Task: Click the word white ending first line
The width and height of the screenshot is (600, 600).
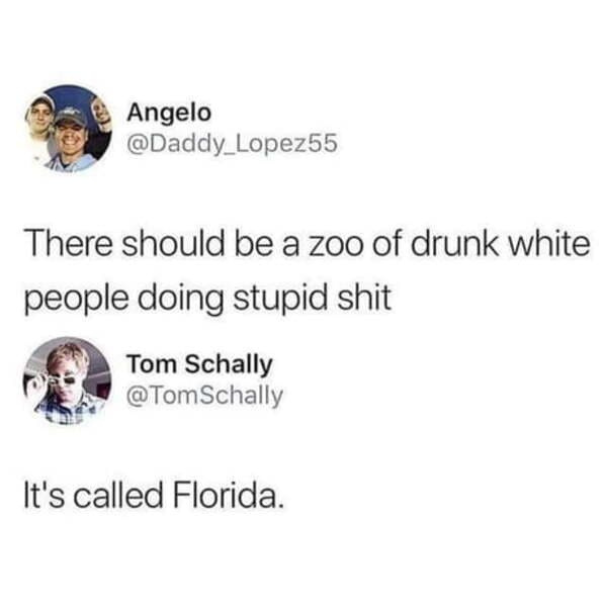Action: point(550,243)
